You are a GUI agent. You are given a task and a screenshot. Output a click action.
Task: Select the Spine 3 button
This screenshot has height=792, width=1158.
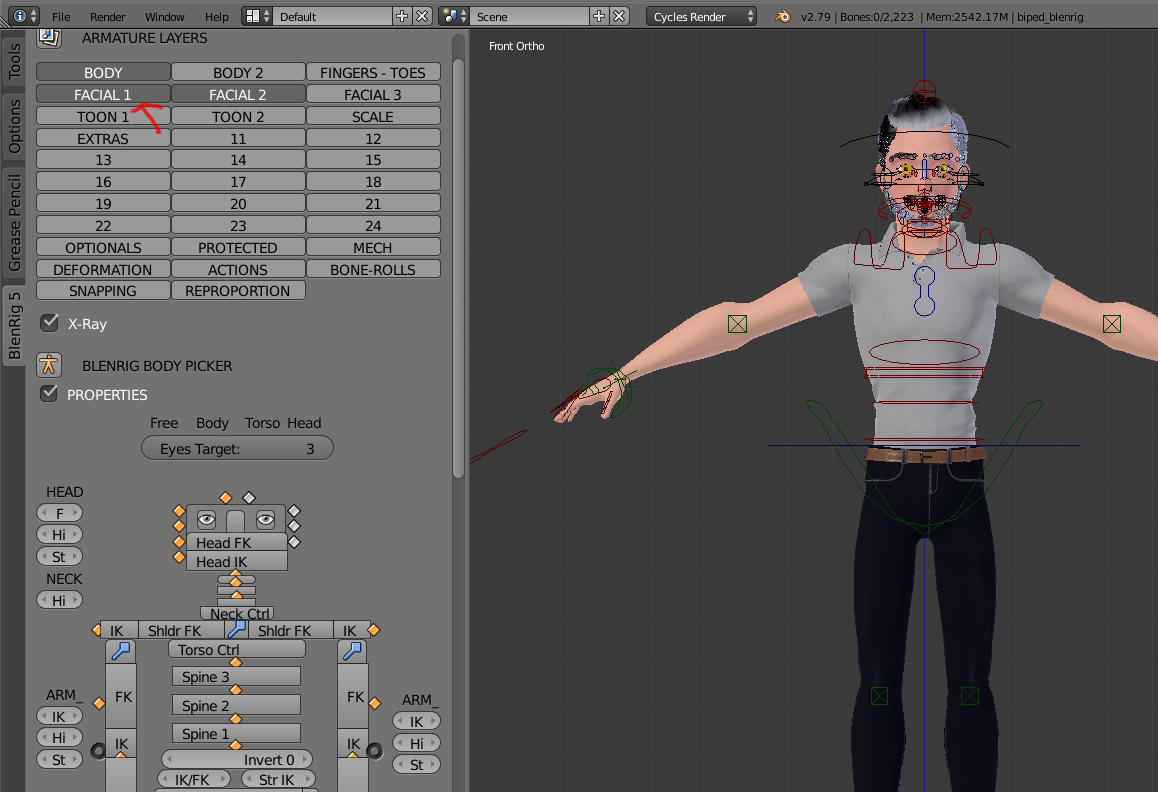[236, 676]
